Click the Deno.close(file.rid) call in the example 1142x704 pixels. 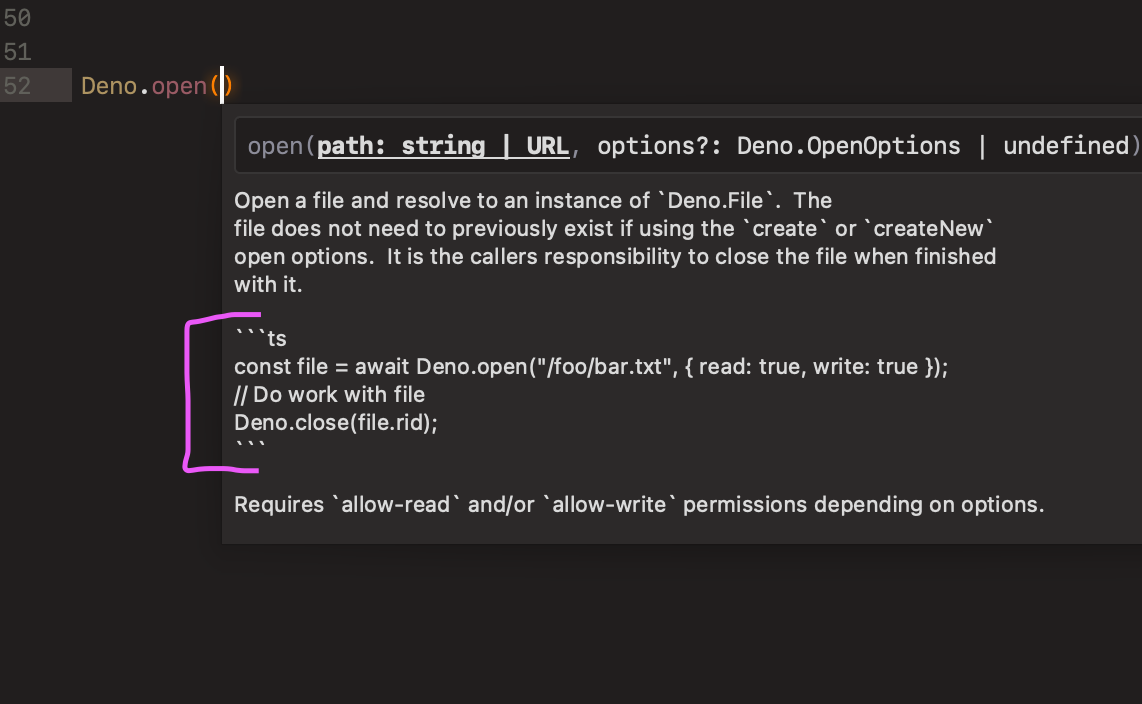pyautogui.click(x=334, y=422)
